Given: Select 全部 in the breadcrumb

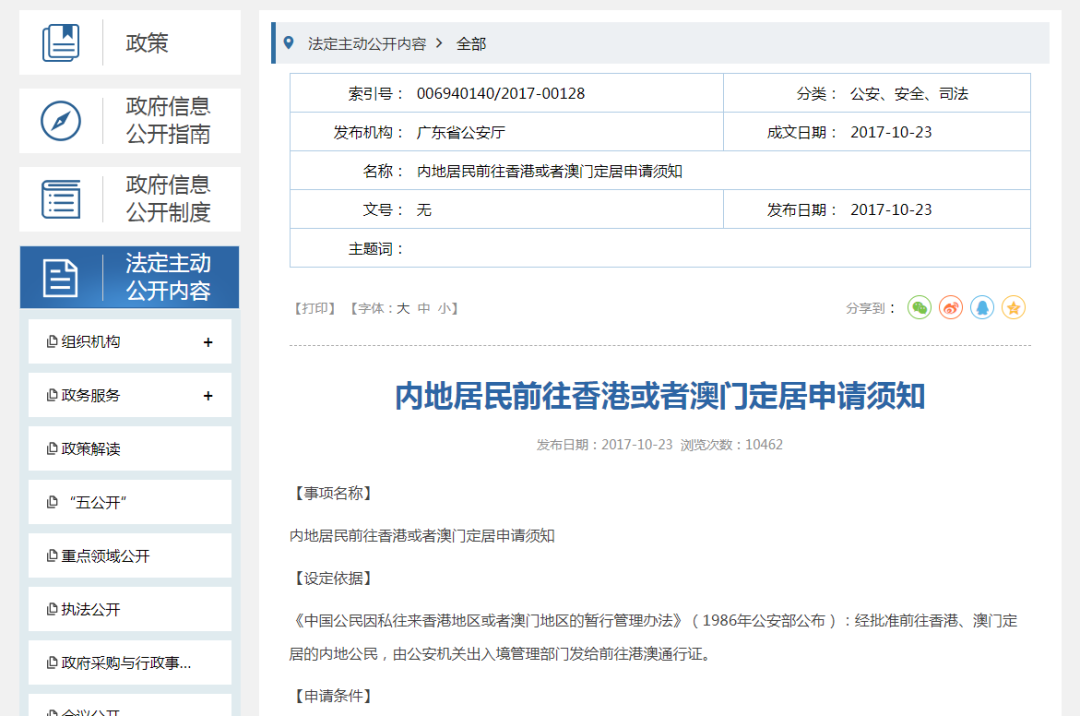Looking at the screenshot, I should click(x=471, y=45).
